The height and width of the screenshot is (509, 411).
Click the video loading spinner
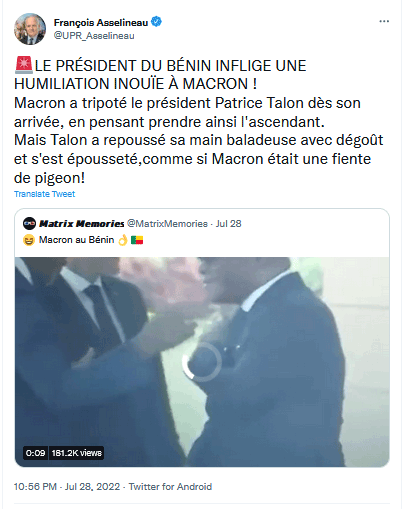point(202,362)
